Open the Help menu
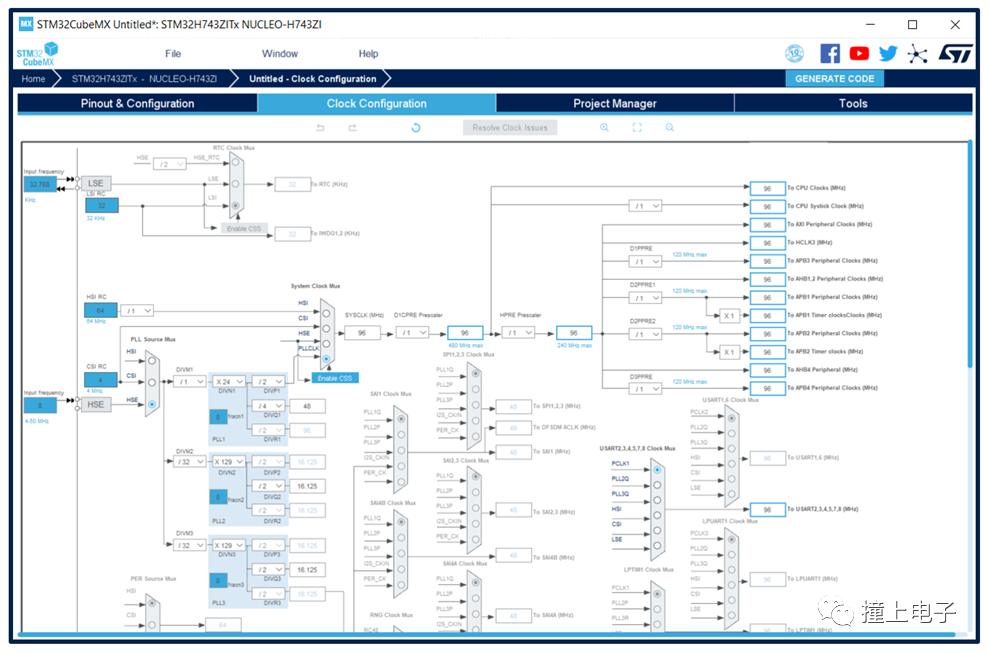This screenshot has width=988, height=654. 369,54
